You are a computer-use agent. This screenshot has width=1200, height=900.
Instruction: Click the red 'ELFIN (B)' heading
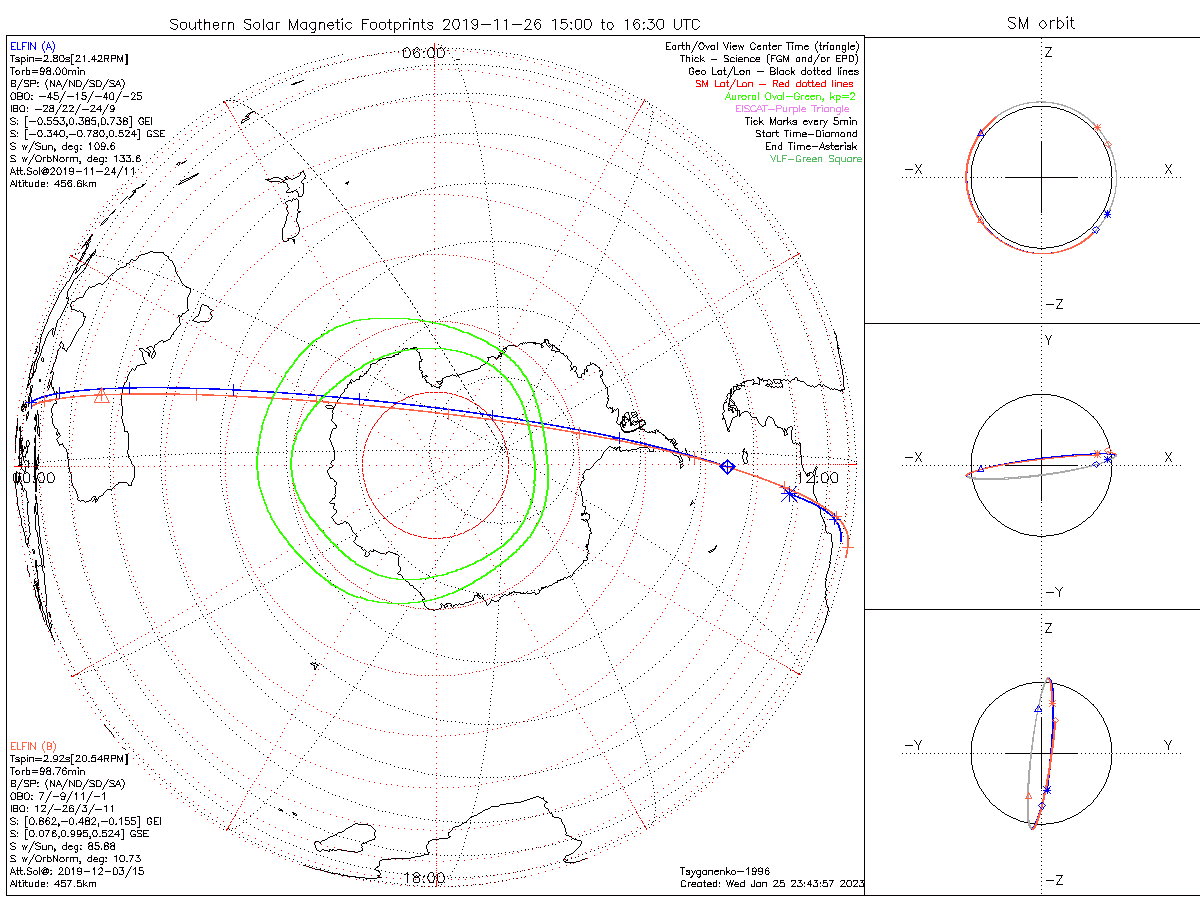pyautogui.click(x=32, y=746)
